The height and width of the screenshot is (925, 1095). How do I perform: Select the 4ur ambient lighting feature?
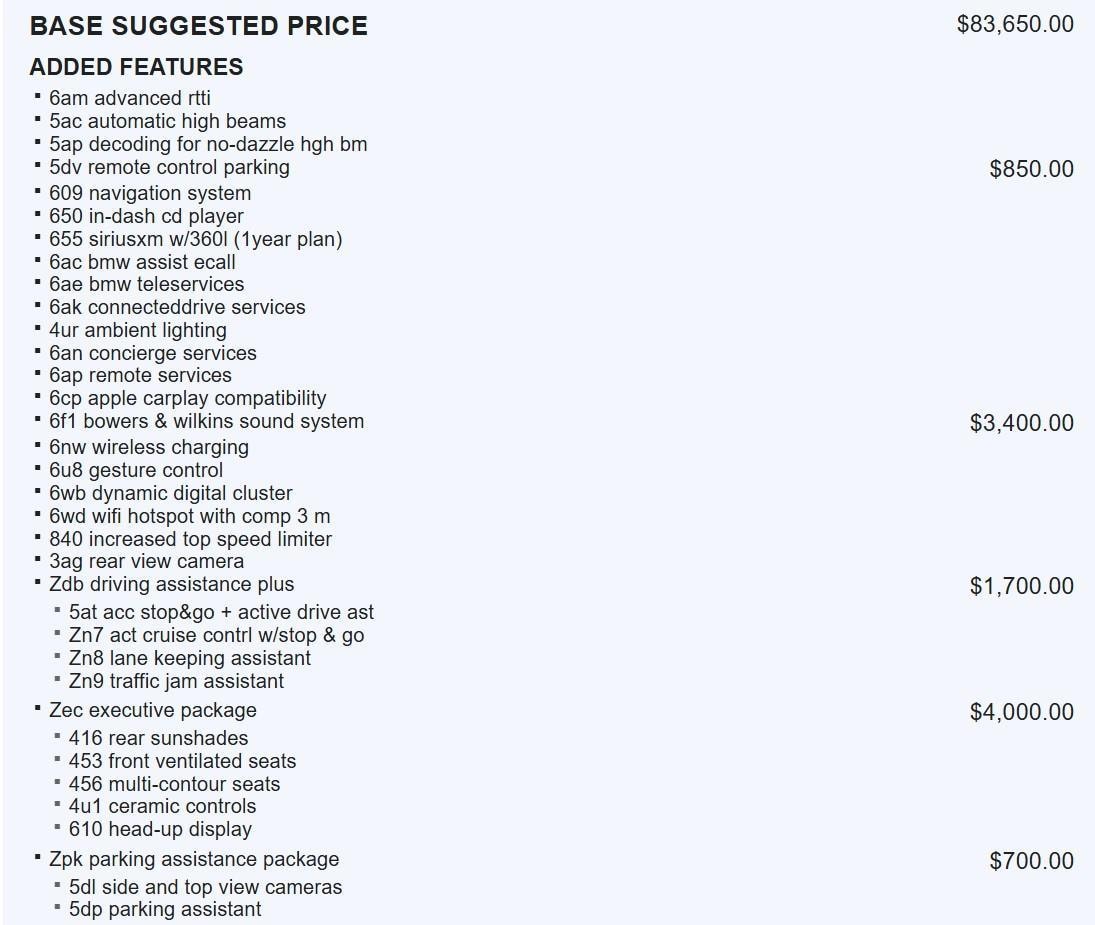(137, 330)
